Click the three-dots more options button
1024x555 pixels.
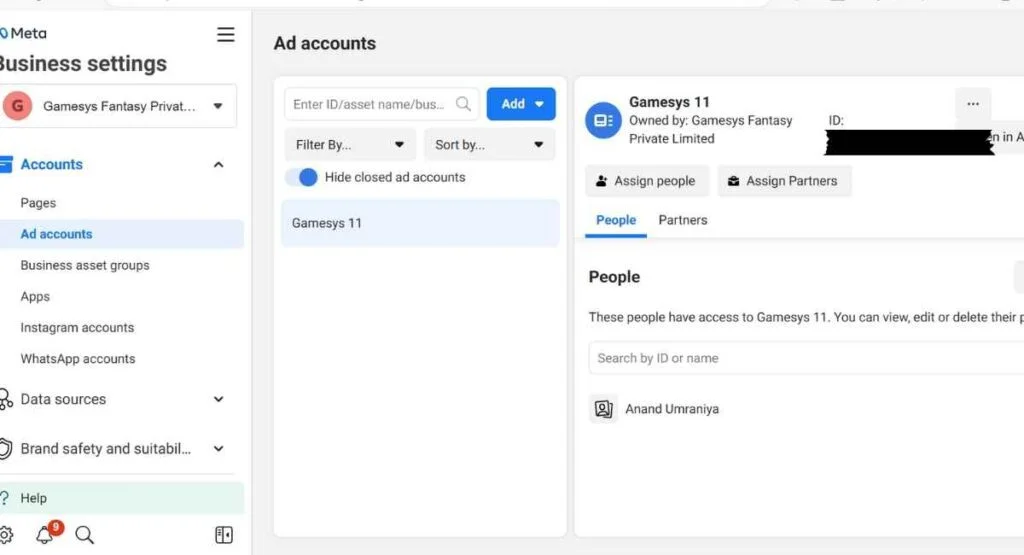(973, 104)
